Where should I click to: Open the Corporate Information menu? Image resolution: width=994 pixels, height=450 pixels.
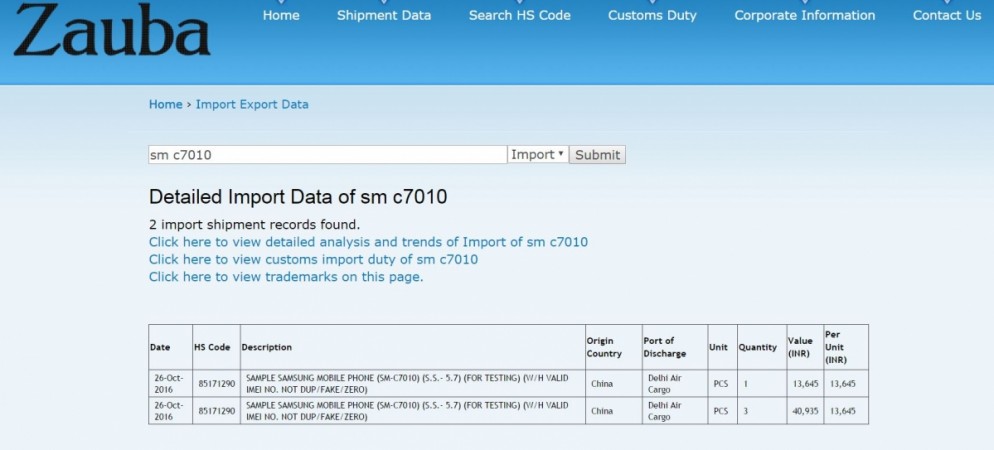tap(804, 15)
